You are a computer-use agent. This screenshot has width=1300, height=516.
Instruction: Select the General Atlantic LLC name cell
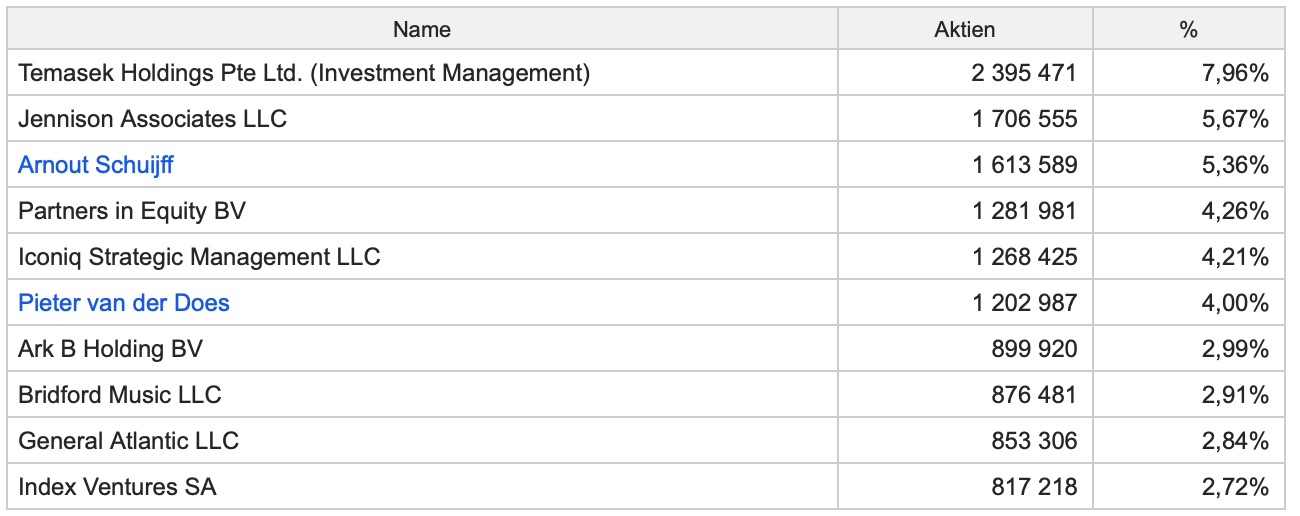[x=129, y=441]
